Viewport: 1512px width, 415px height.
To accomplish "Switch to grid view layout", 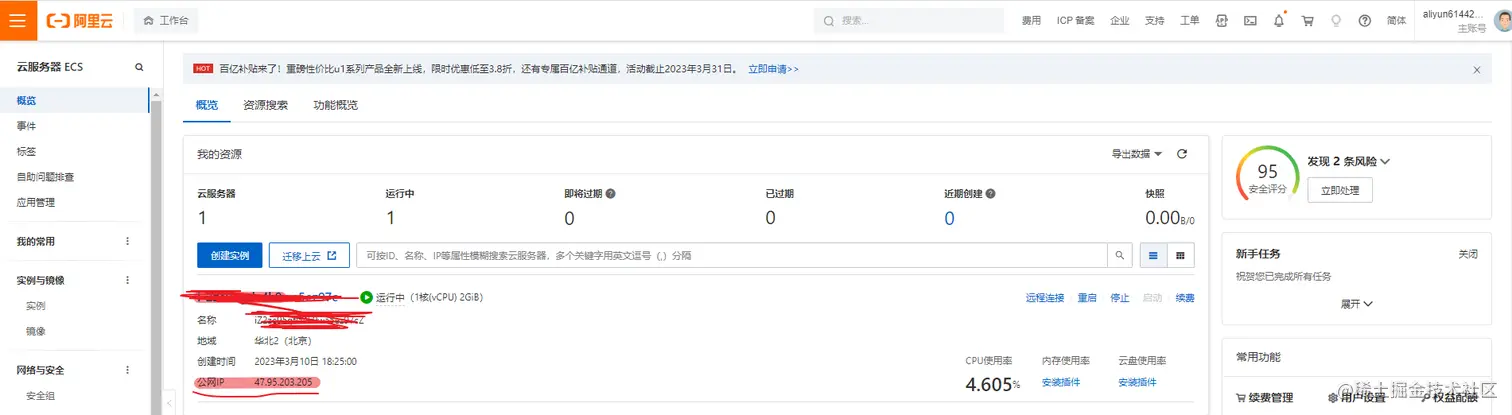I will (1180, 255).
